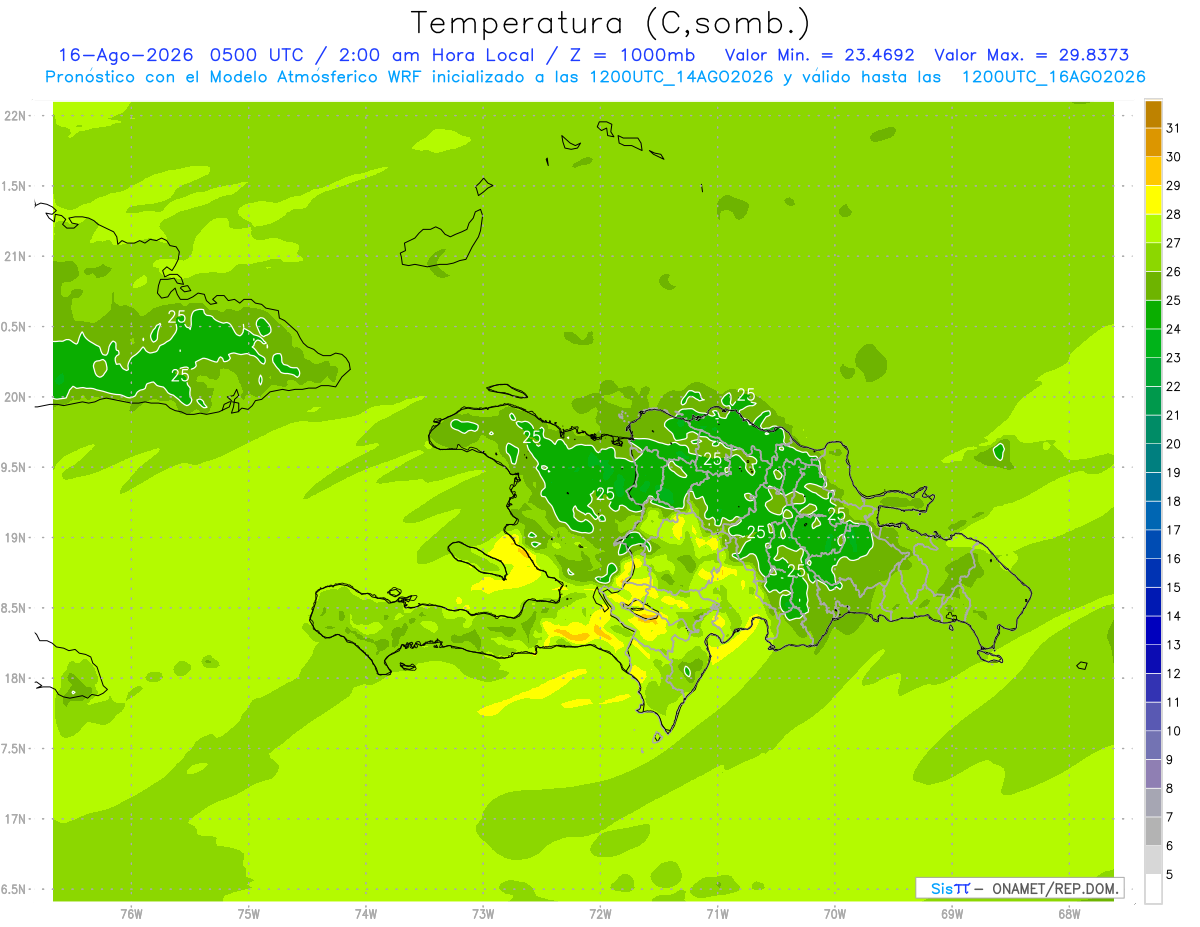Screen dimensions: 1200x927
Task: Click the colorbar value 18
Action: click(x=1174, y=501)
